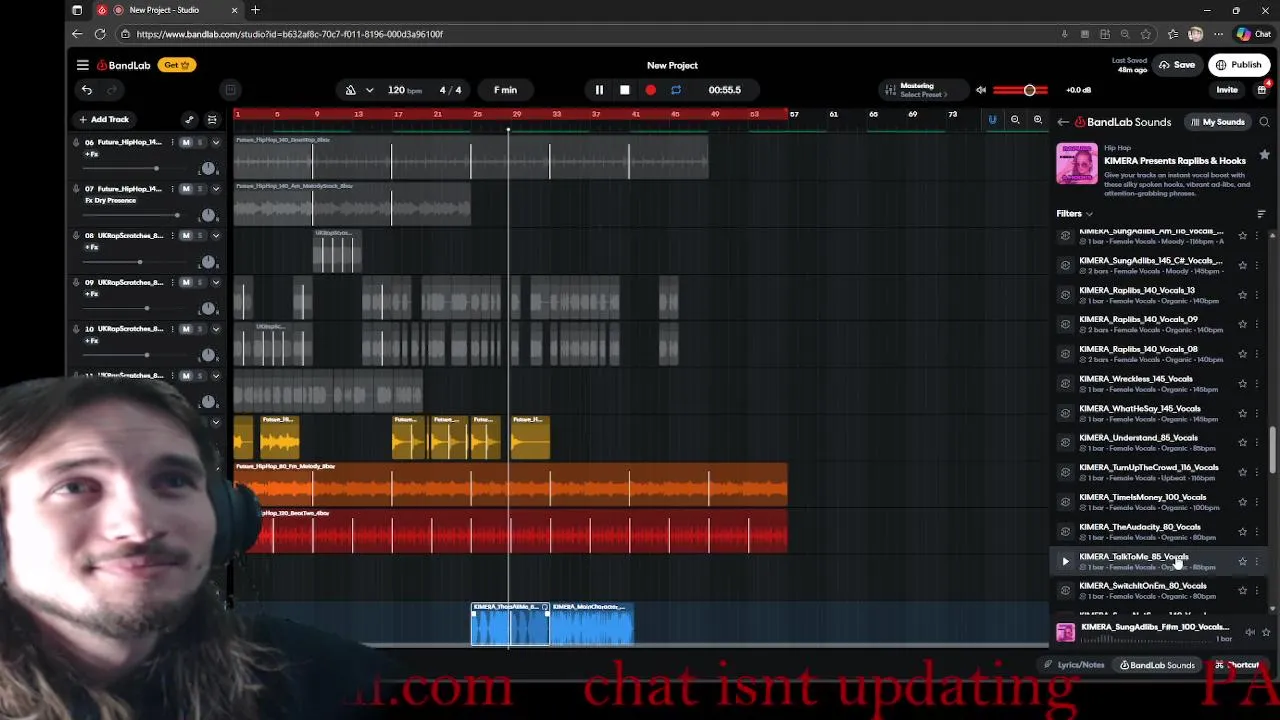
Task: Favorite KIMERA_TalkToMe_85_Vocals sound
Action: point(1243,561)
